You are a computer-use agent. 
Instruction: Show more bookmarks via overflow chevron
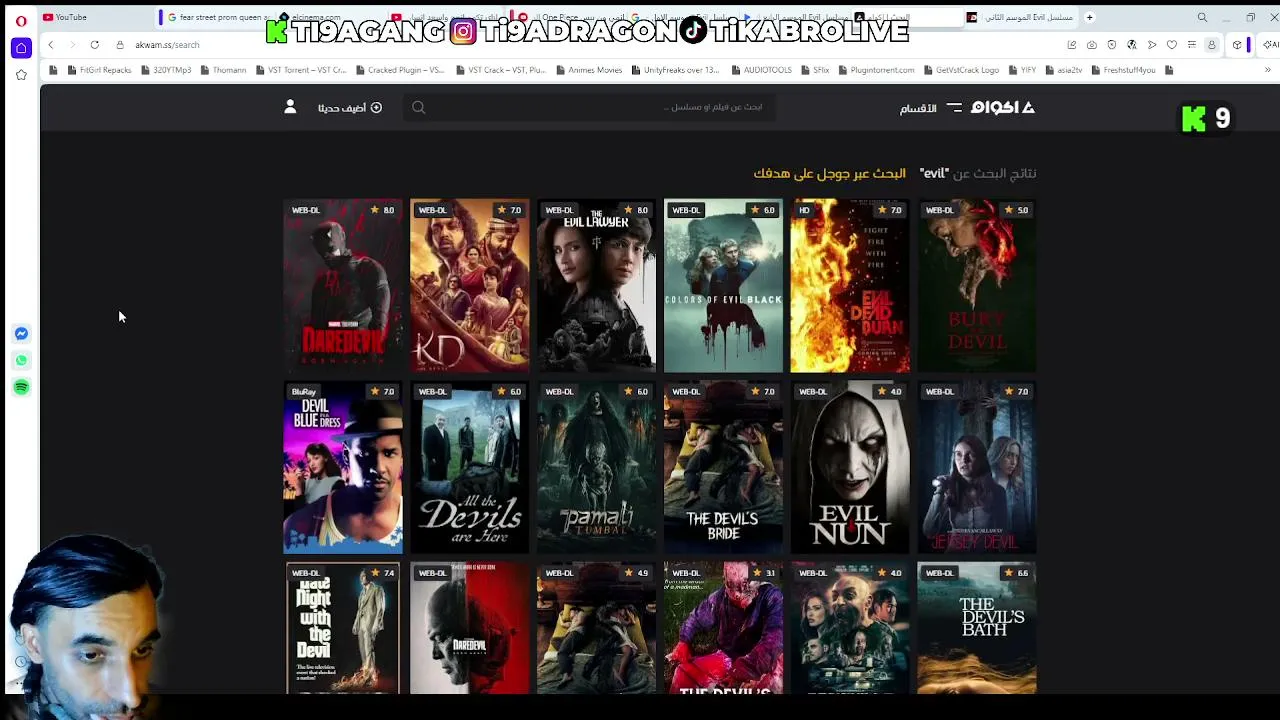1268,70
